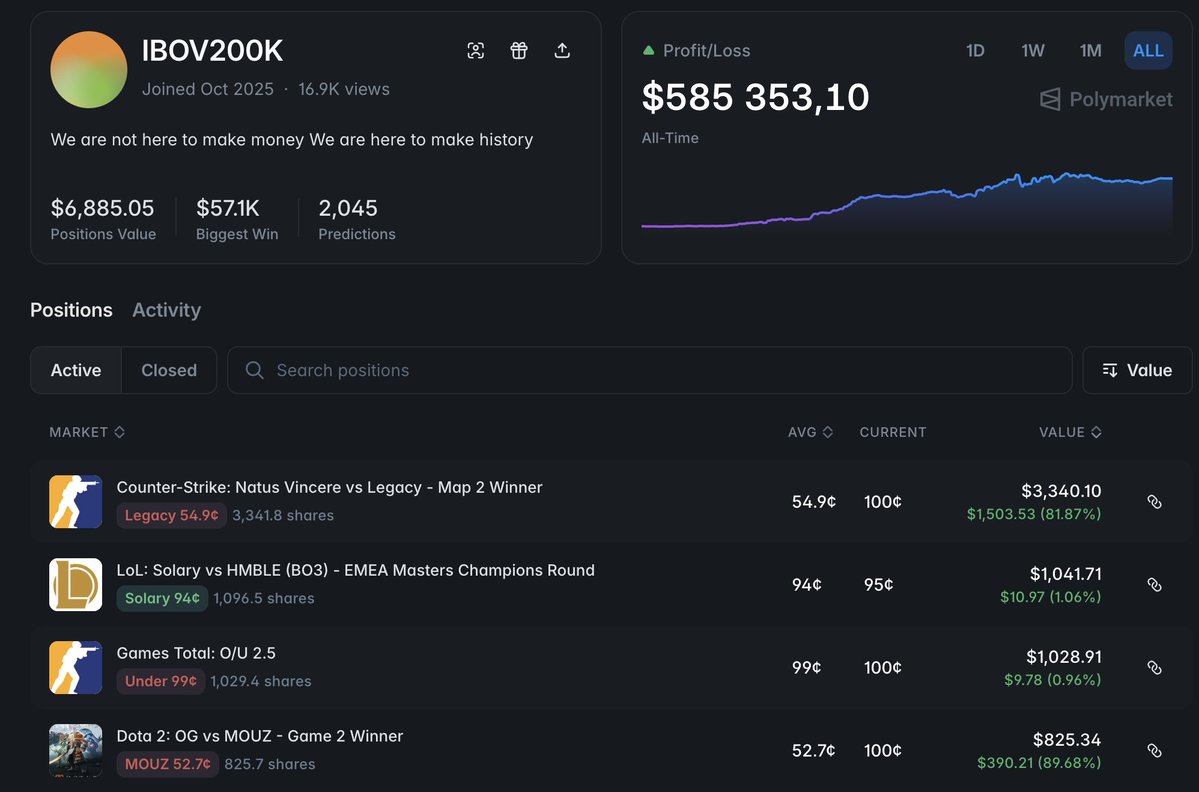Click the $1,503.53 (81.87%) gain text
Image resolution: width=1199 pixels, height=792 pixels.
coord(1034,514)
